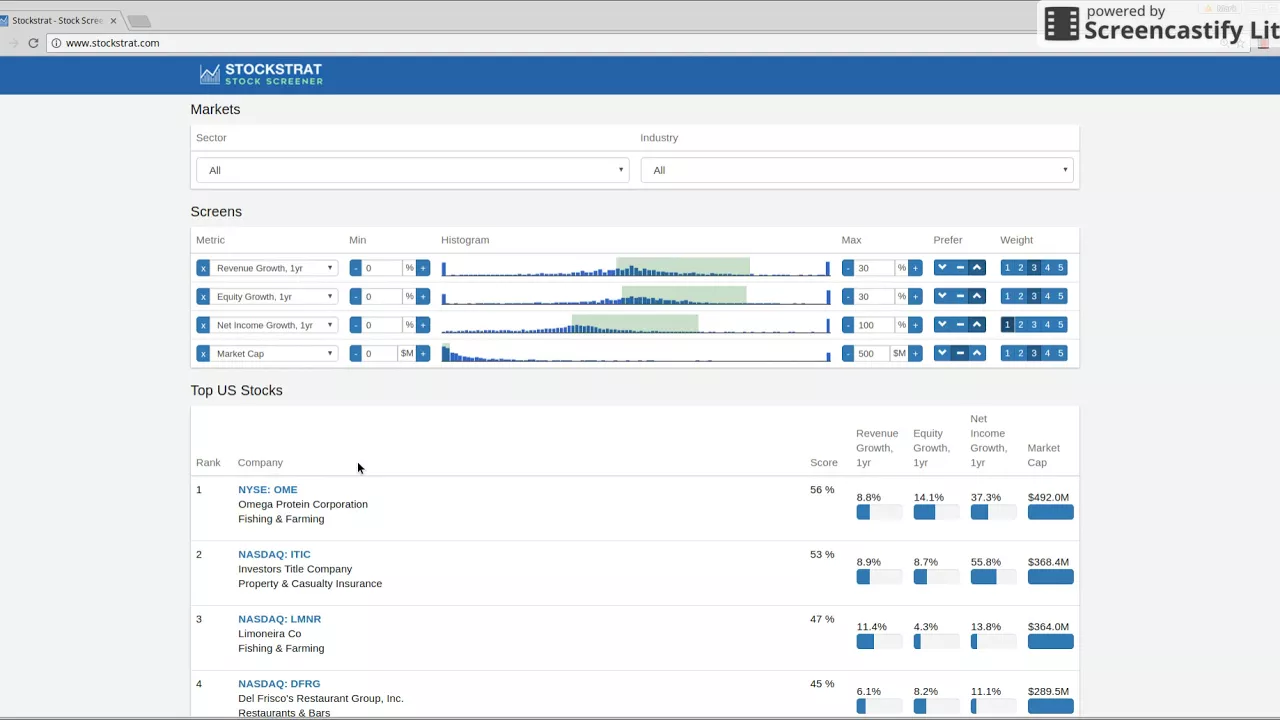Decrease Net Income Growth maximum value
The image size is (1280, 720).
848,325
